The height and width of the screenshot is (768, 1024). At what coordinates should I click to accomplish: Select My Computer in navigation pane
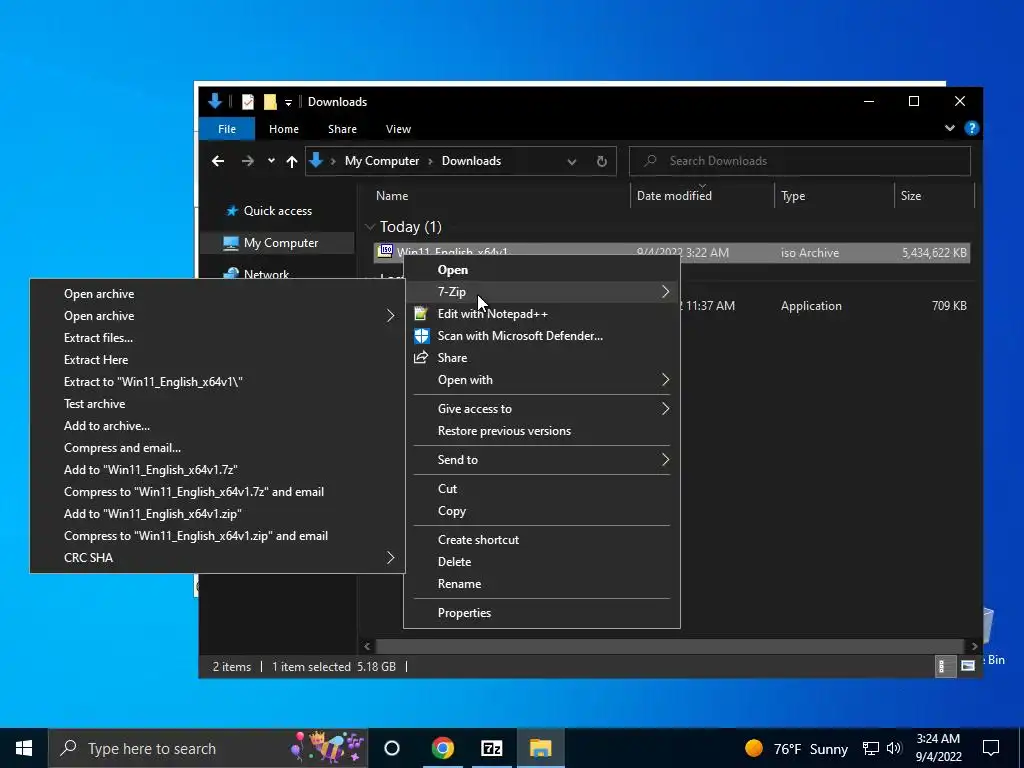tap(278, 243)
